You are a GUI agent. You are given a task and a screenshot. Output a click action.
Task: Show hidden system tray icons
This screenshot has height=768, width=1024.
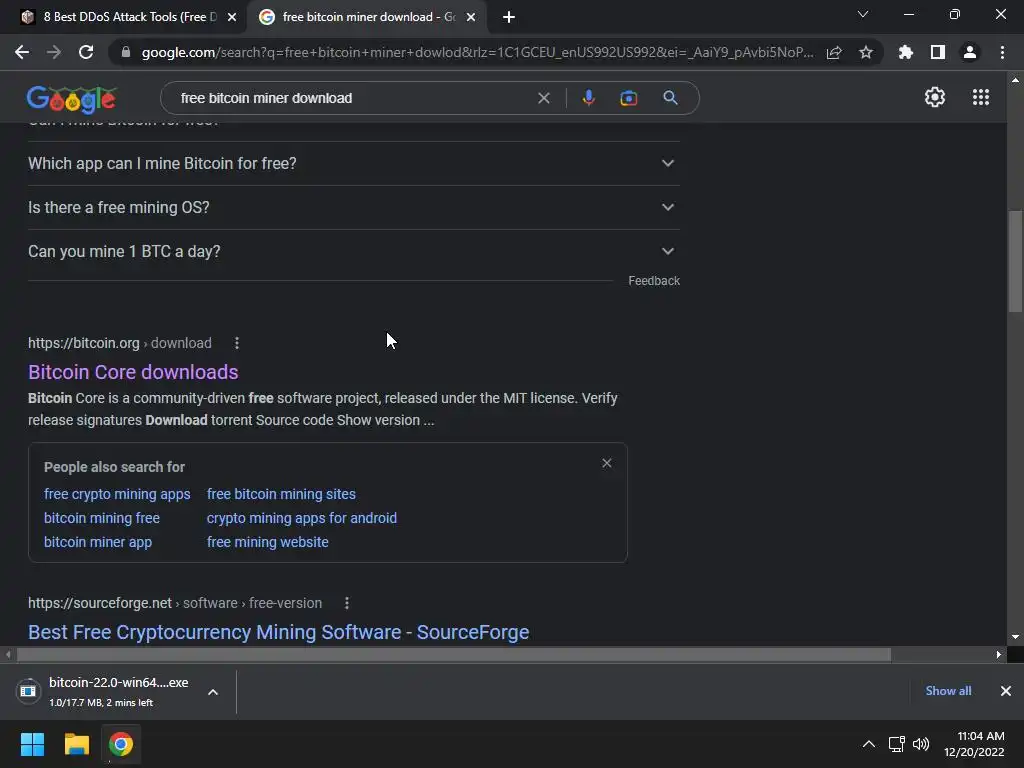pos(869,744)
